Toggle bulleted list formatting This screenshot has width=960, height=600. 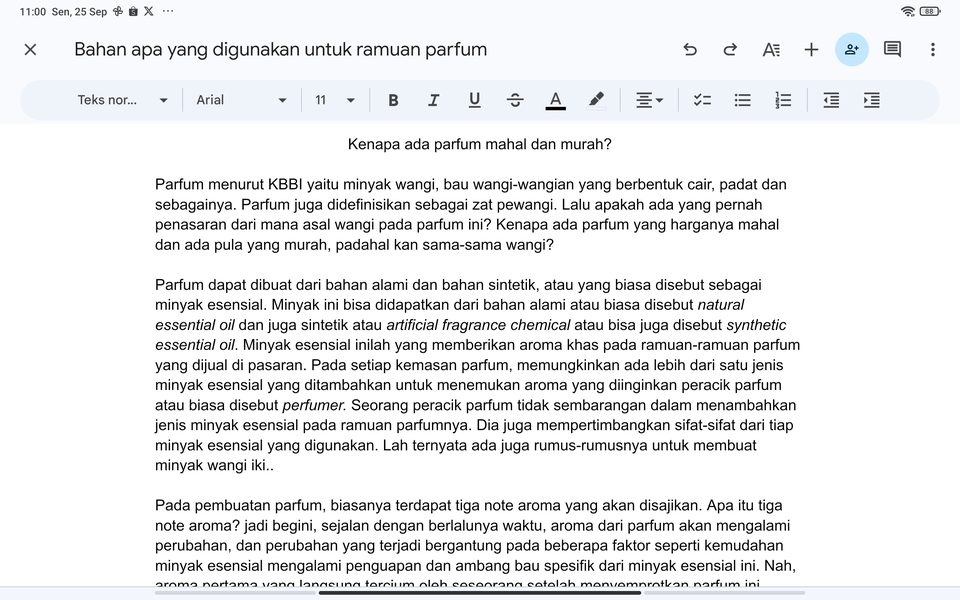(x=742, y=99)
